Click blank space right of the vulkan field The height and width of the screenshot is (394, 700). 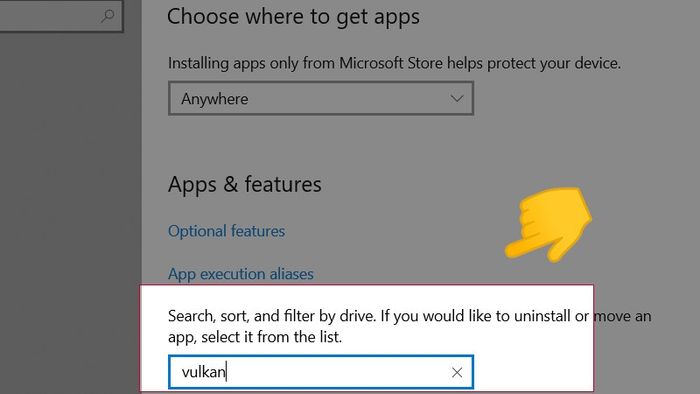pyautogui.click(x=533, y=372)
